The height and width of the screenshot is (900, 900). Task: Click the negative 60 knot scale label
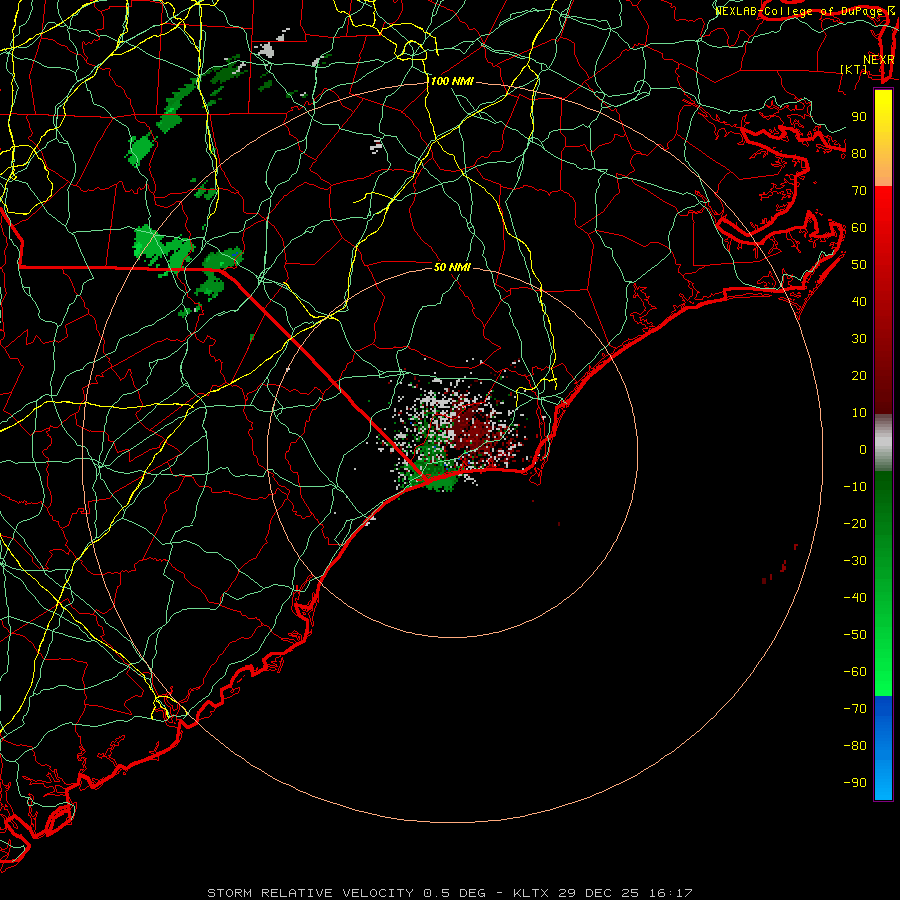pos(855,672)
